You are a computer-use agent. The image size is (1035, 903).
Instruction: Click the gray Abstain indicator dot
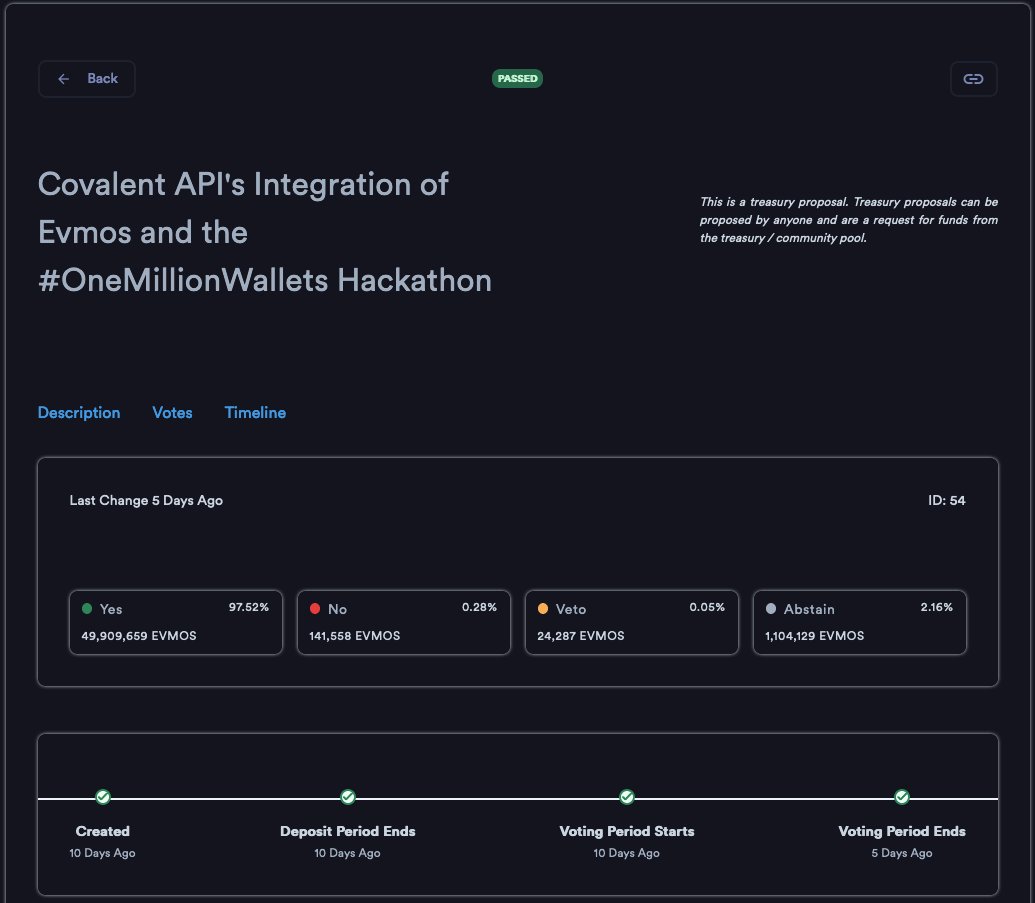(771, 609)
